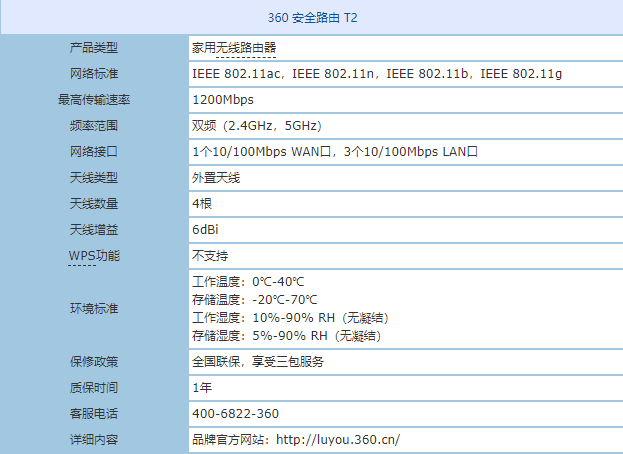Select the 产品类型 row label

pyautogui.click(x=94, y=48)
